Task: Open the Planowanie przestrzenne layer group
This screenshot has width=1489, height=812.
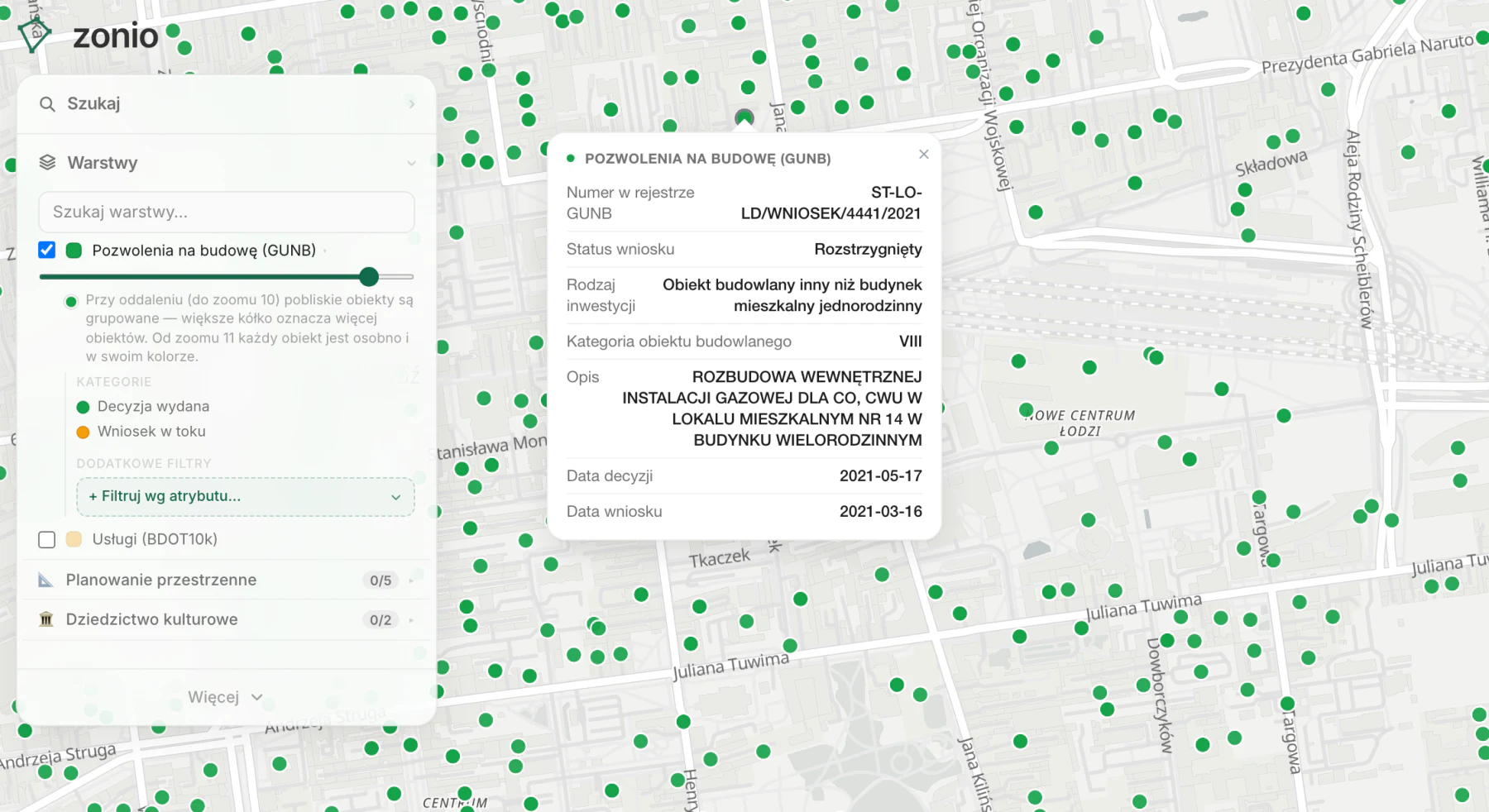Action: pyautogui.click(x=226, y=580)
